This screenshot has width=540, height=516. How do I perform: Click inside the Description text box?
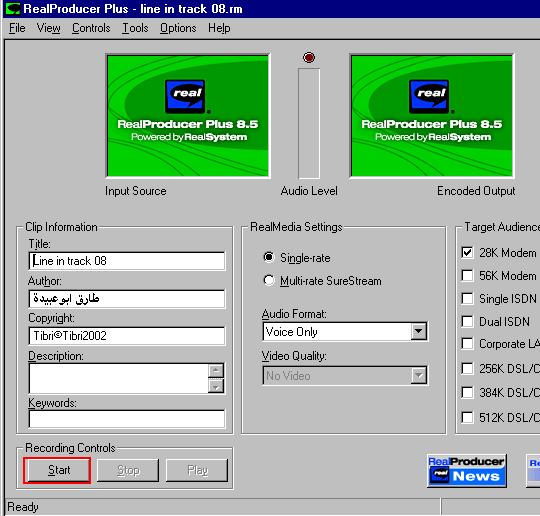119,378
